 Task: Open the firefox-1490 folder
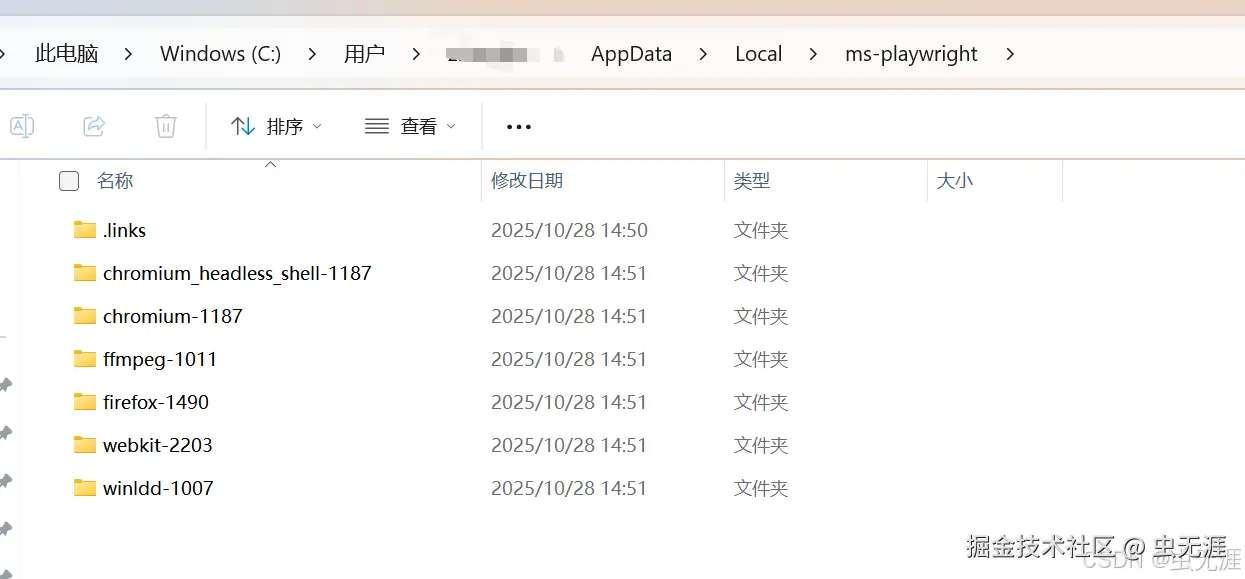[x=156, y=401]
